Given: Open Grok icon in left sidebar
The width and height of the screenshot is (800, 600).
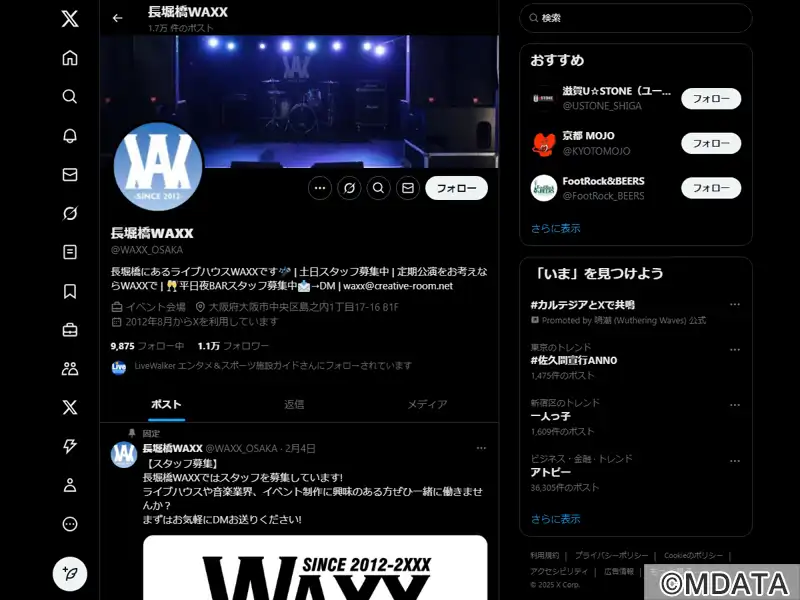Looking at the screenshot, I should coord(70,213).
